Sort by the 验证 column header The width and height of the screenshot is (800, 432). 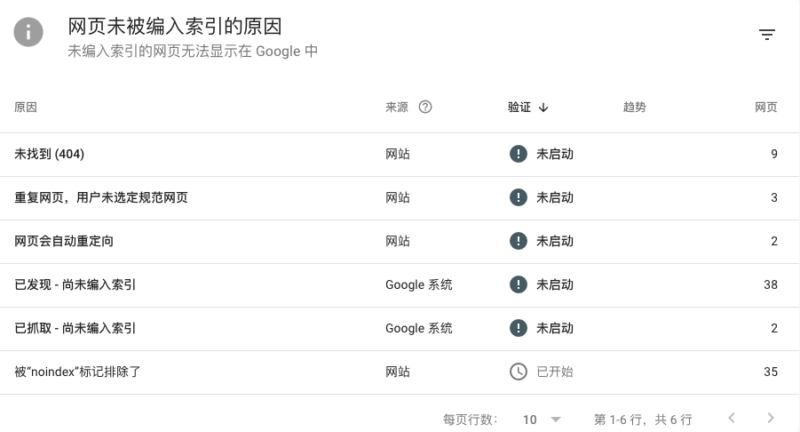point(528,107)
